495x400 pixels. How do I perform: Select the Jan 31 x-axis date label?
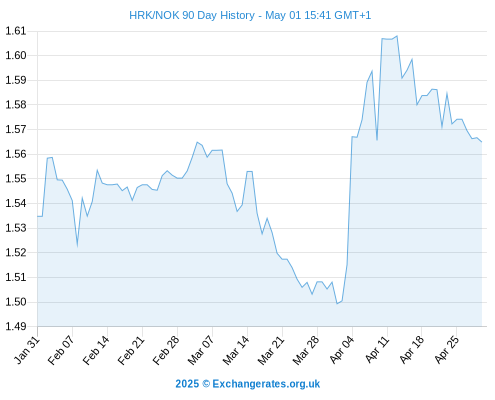[27, 350]
